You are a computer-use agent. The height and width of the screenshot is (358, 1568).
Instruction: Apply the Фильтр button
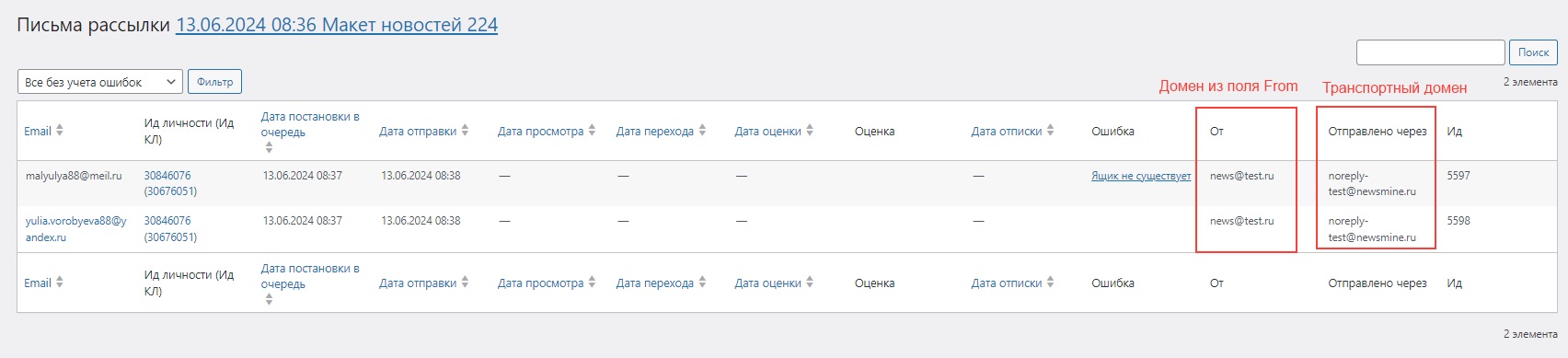click(x=214, y=82)
